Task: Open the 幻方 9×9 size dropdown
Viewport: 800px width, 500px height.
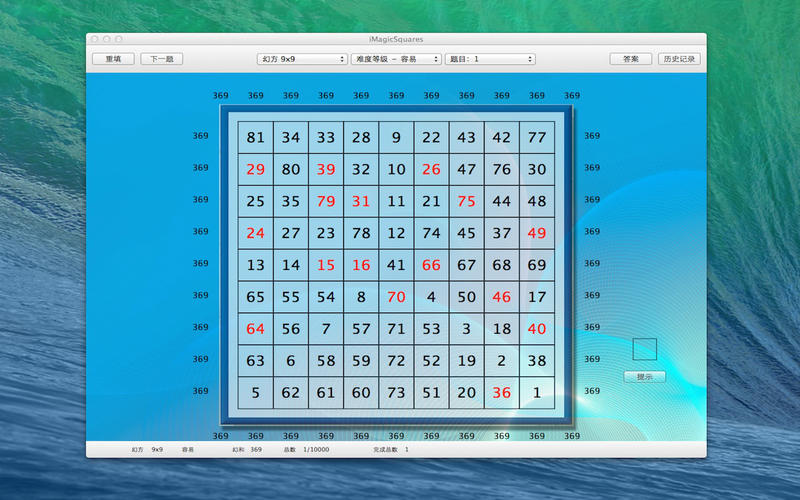Action: [x=302, y=59]
